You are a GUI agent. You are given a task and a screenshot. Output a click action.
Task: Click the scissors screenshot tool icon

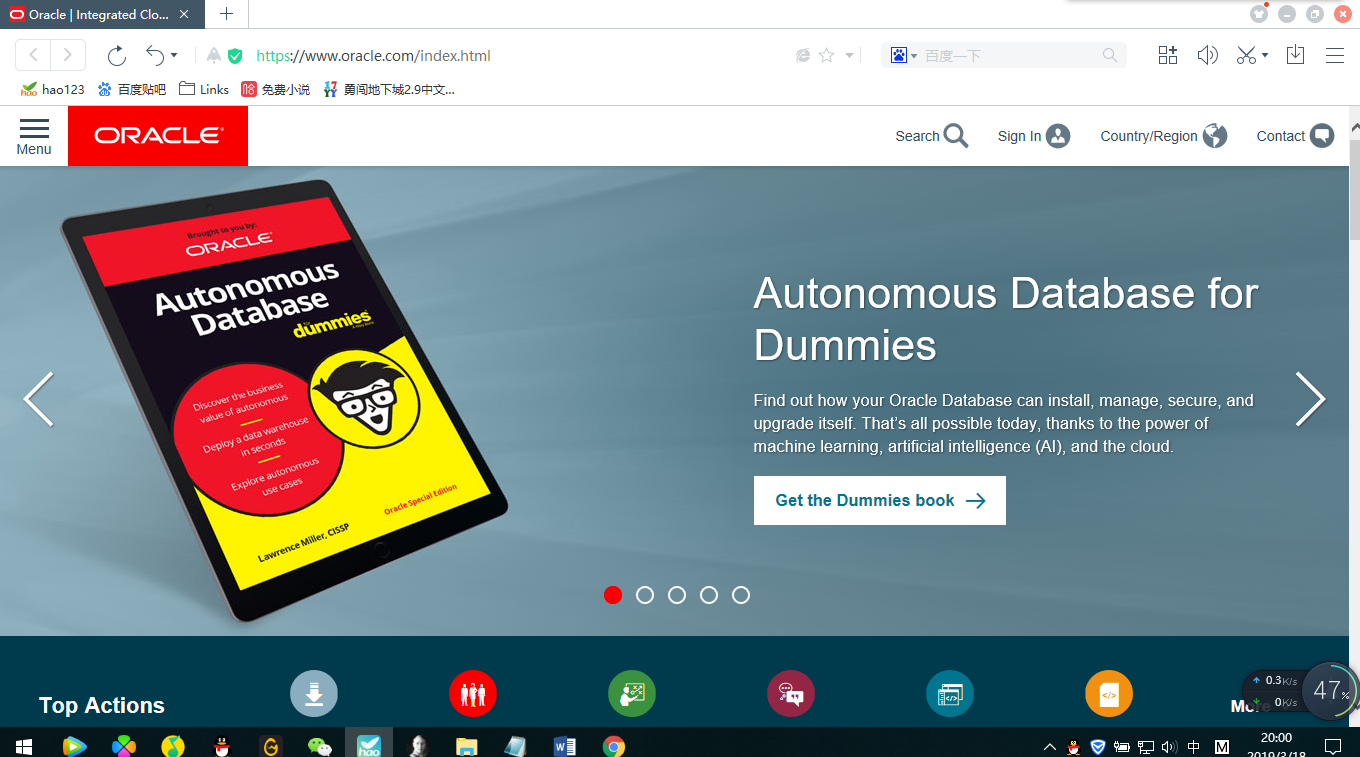(1246, 56)
